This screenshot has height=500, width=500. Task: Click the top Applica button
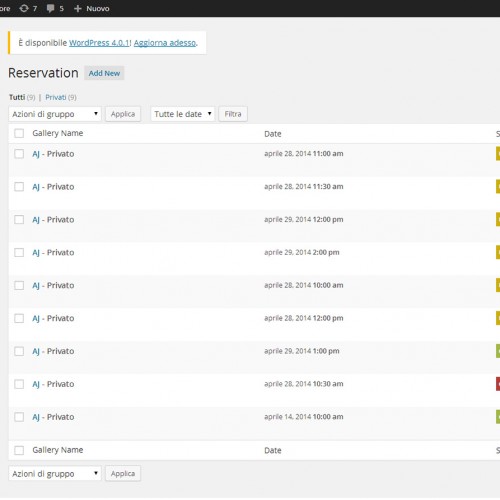(123, 114)
